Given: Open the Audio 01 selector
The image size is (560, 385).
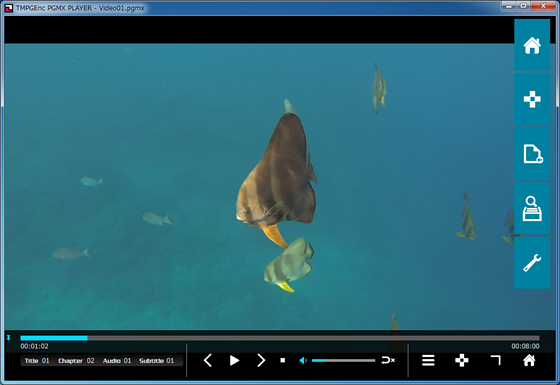Looking at the screenshot, I should (117, 361).
